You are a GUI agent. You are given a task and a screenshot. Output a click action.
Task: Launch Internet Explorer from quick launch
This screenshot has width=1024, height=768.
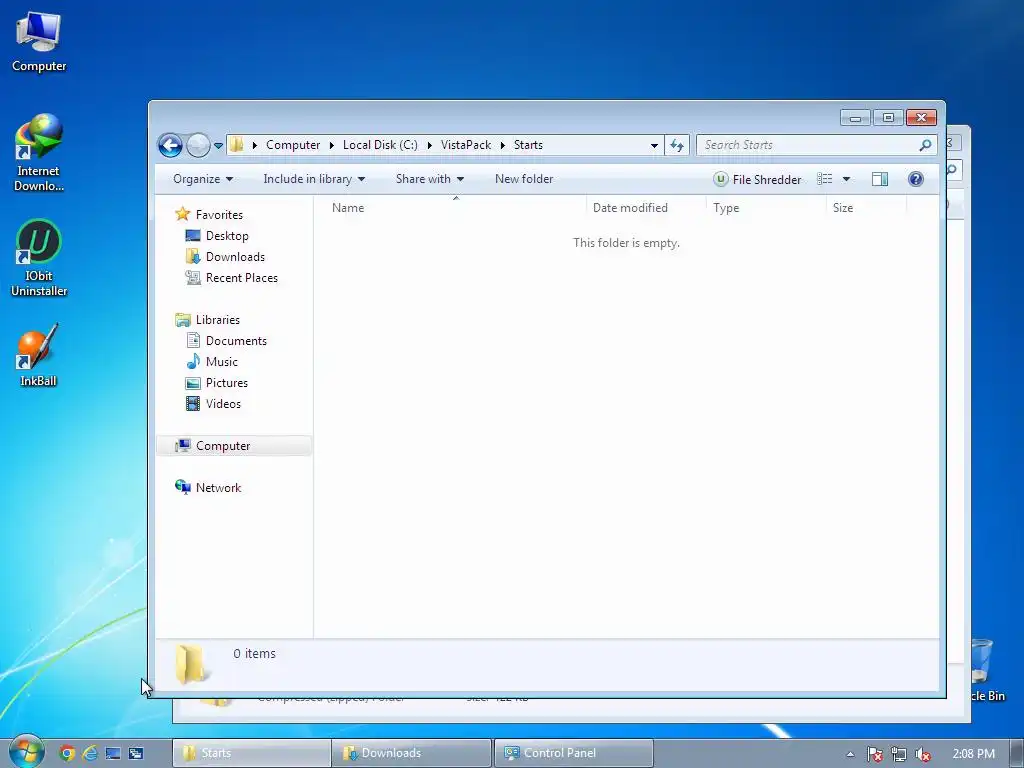coord(89,753)
